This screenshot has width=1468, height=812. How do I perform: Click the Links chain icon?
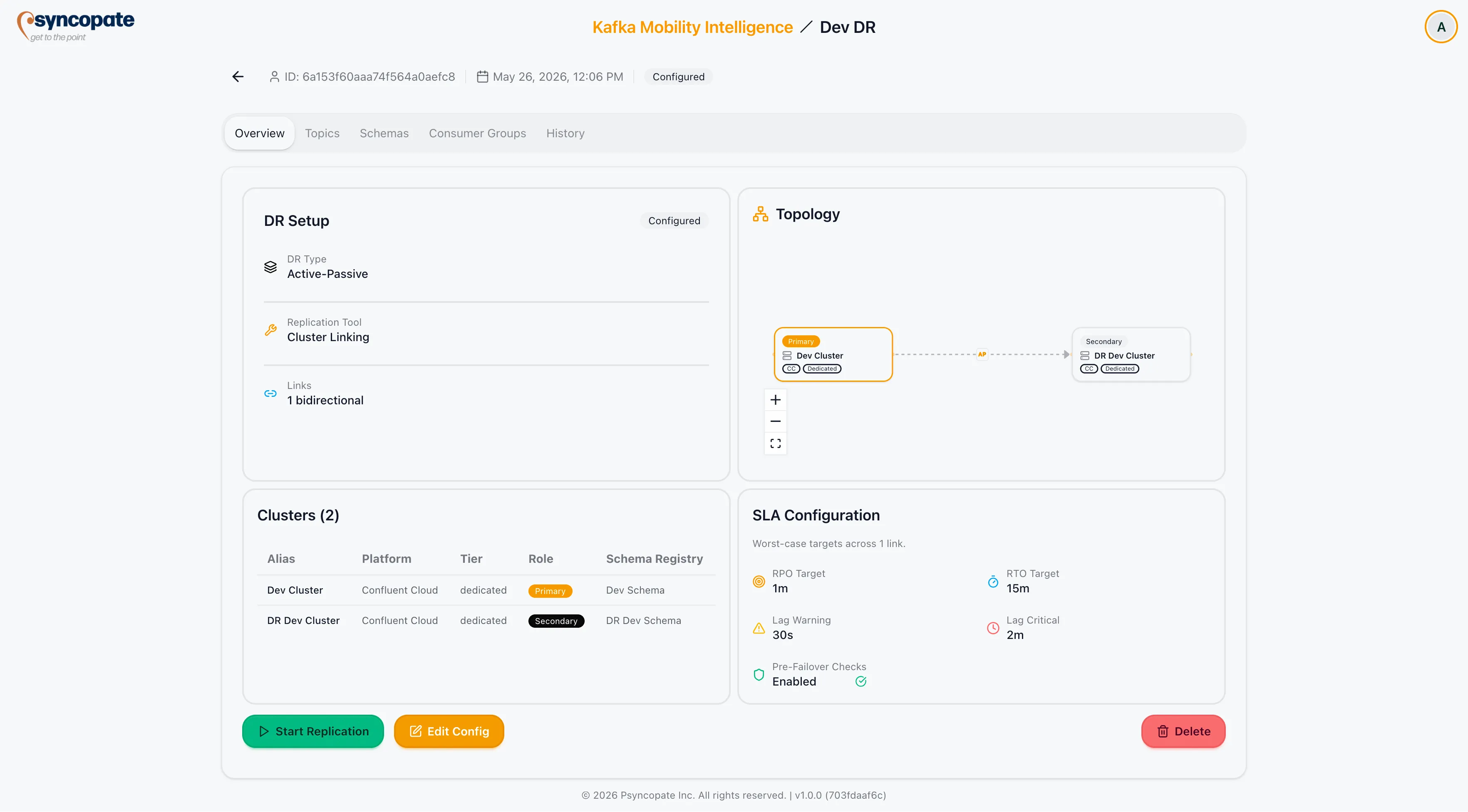coord(270,393)
